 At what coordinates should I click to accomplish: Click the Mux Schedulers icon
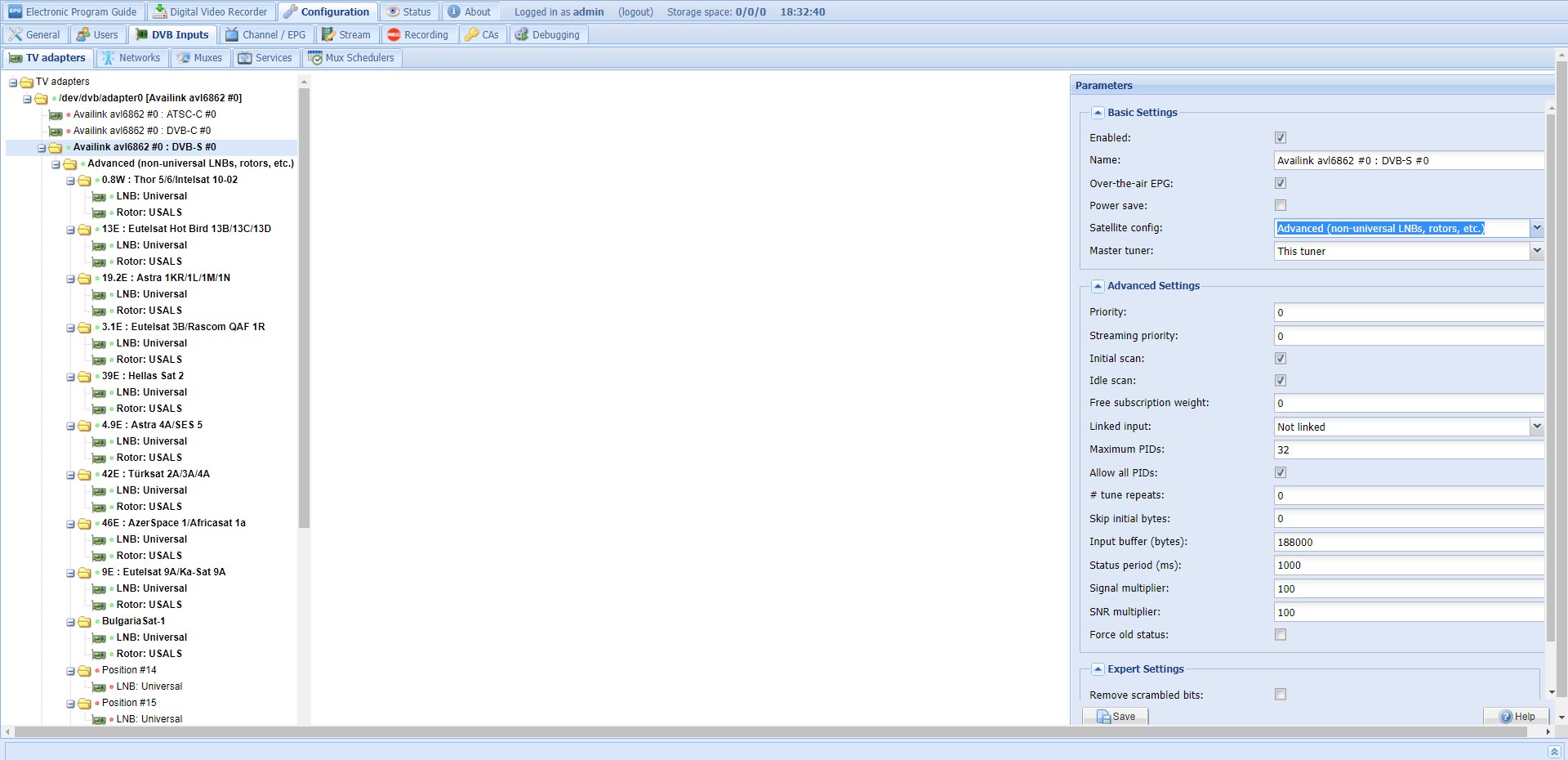[x=315, y=57]
